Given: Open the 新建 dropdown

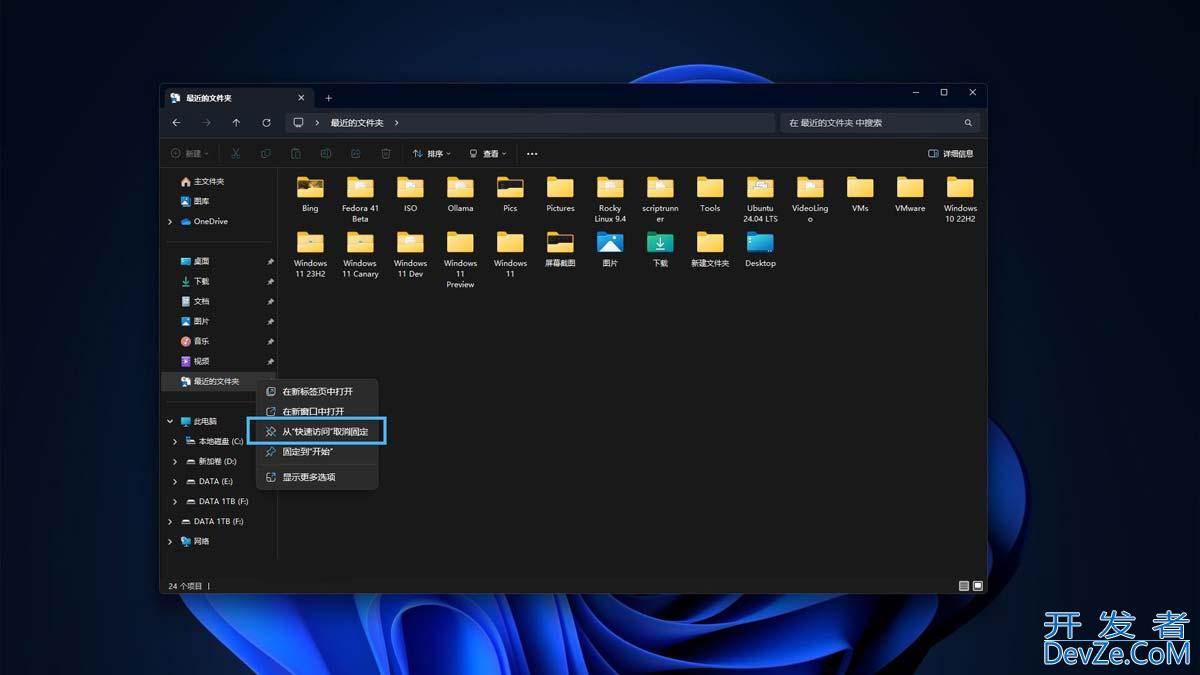Looking at the screenshot, I should tap(190, 154).
